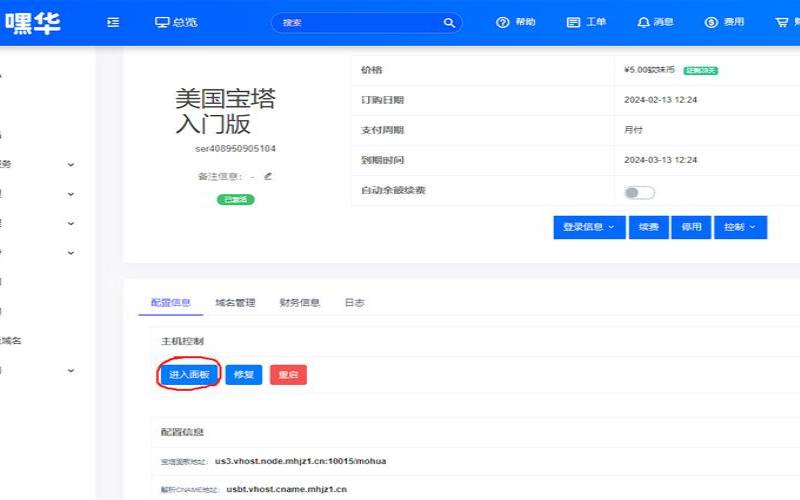This screenshot has width=800, height=500.
Task: Click the pencil icon to edit 备注信息
Action: click(268, 176)
